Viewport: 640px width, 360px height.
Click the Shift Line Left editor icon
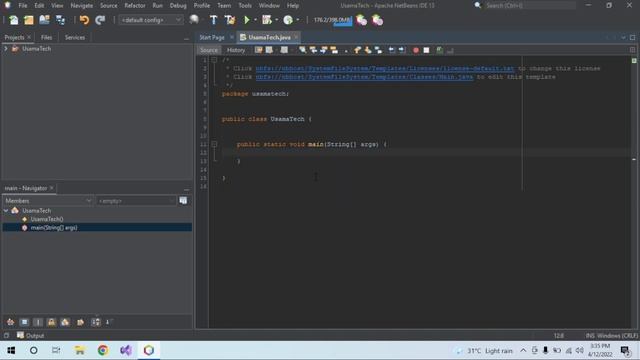(x=391, y=50)
